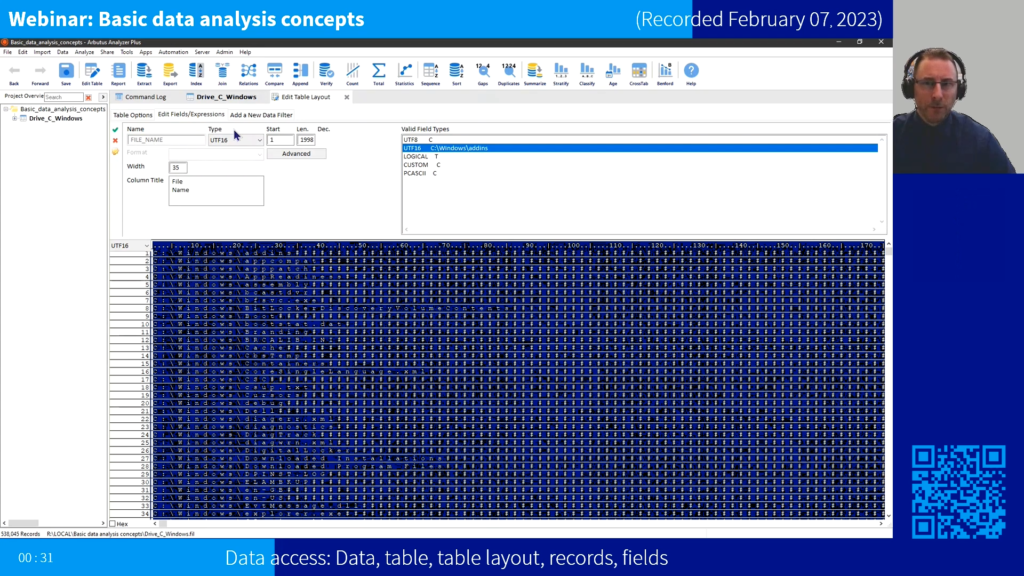The width and height of the screenshot is (1024, 576).
Task: Select the Append command icon
Action: click(x=300, y=74)
